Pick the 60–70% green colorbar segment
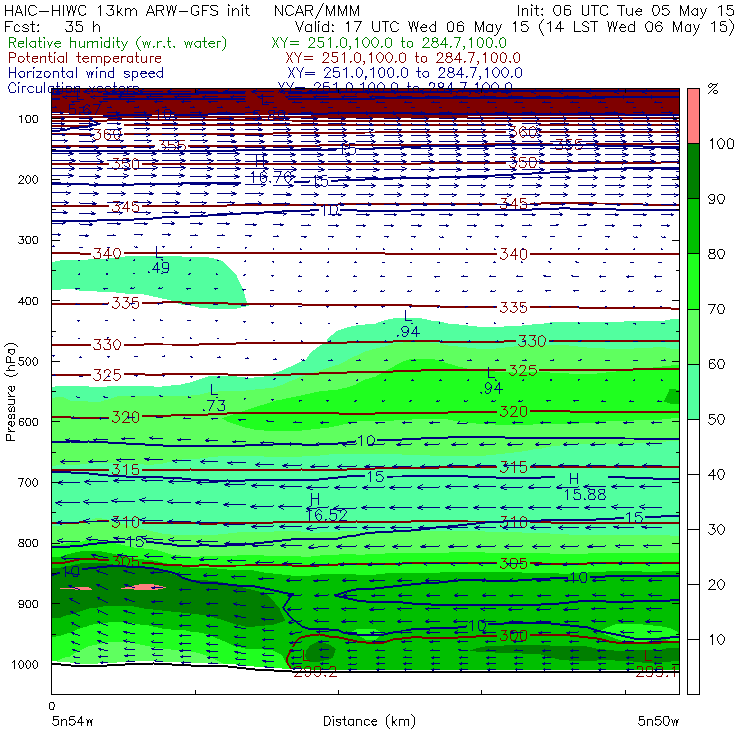Image resolution: width=740 pixels, height=740 pixels. (693, 336)
